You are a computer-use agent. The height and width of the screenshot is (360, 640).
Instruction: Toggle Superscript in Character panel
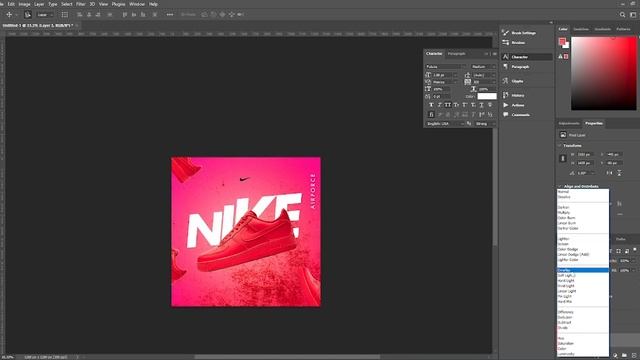coord(464,105)
